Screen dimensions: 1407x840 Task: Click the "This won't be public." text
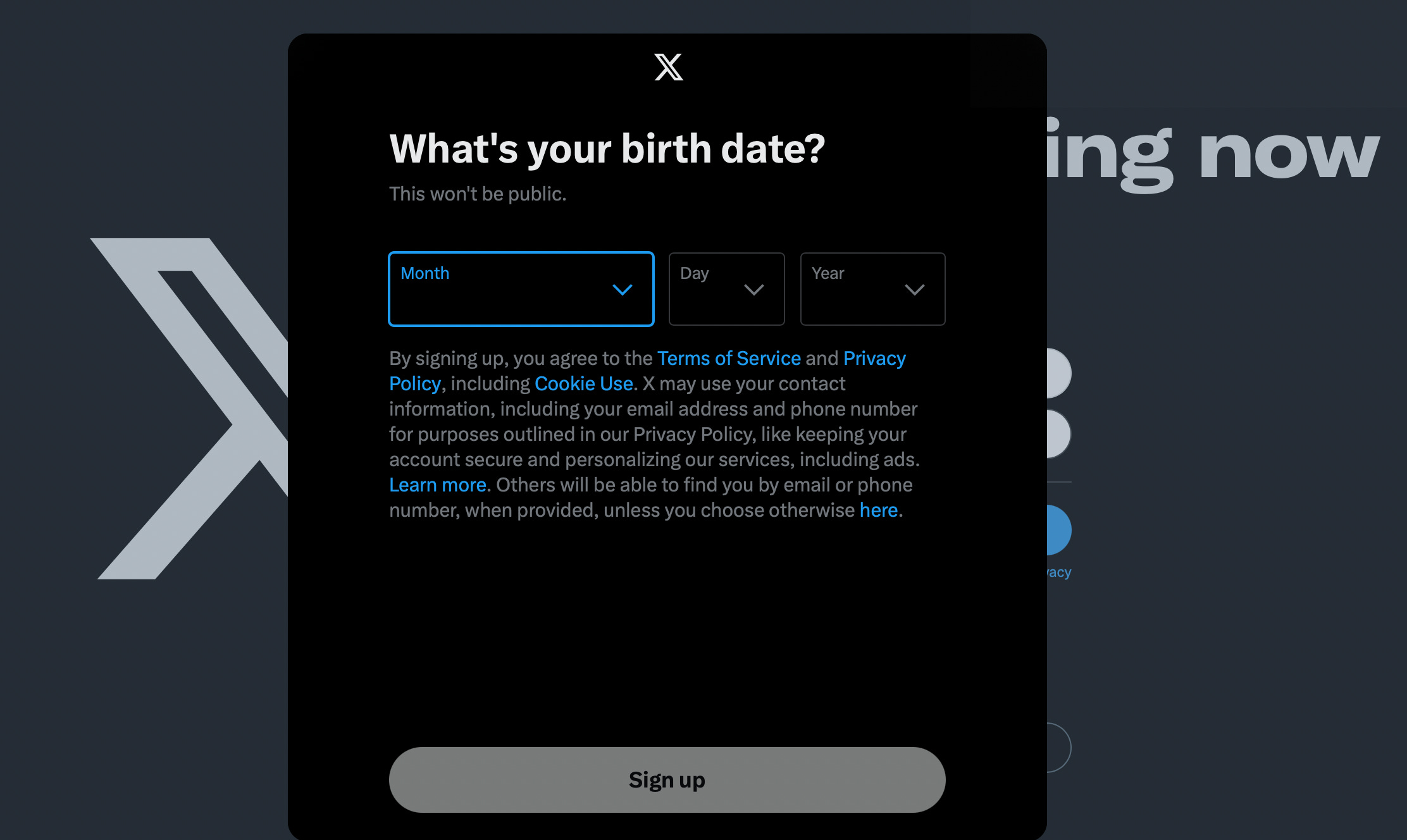tap(478, 194)
